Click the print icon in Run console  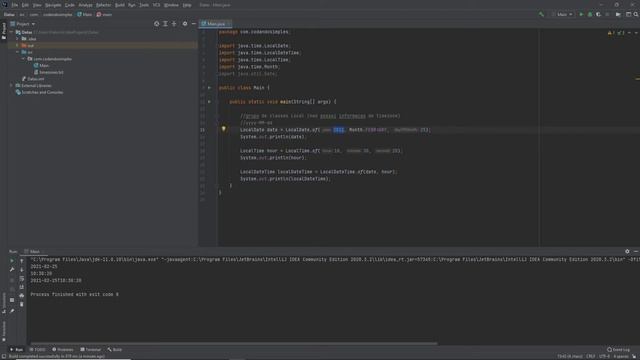pos(22,296)
